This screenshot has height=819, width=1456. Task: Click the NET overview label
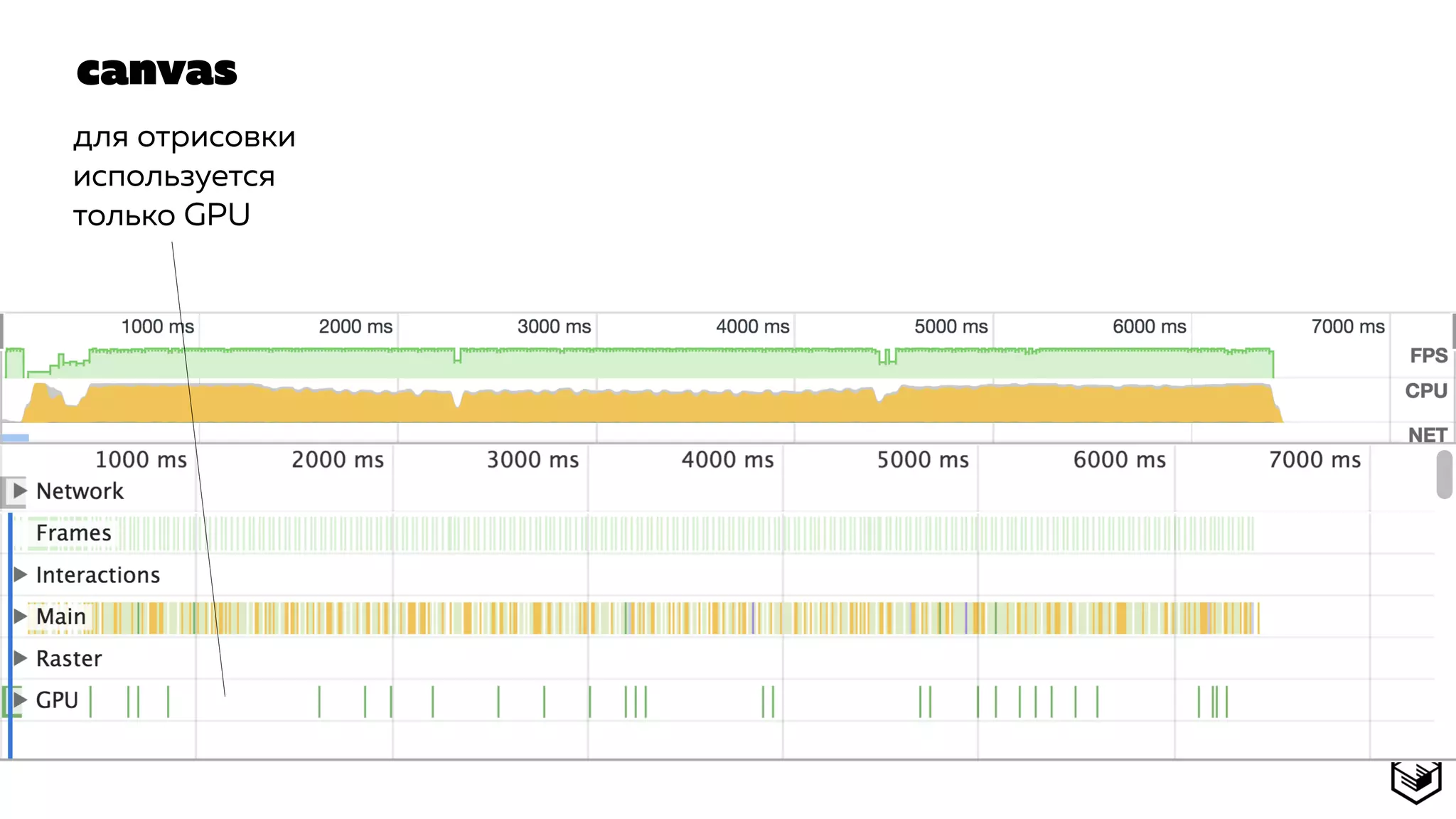[1428, 434]
